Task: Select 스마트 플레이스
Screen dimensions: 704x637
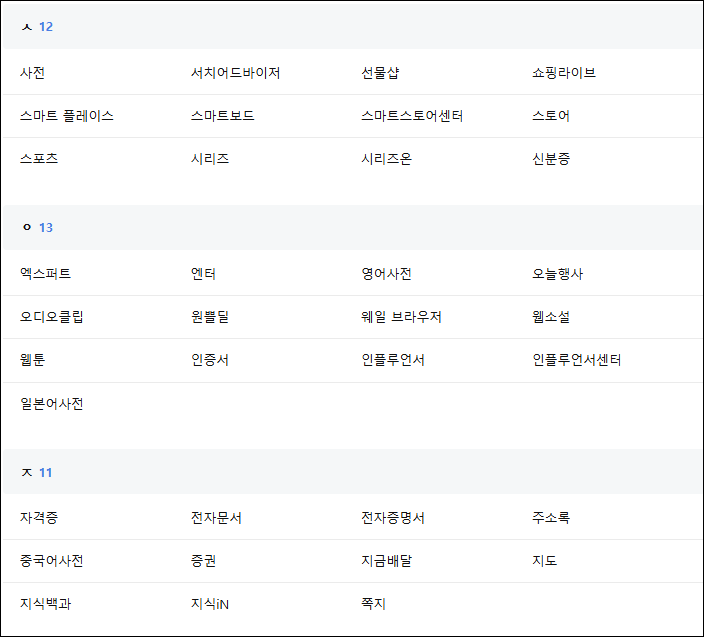Action: pos(66,116)
